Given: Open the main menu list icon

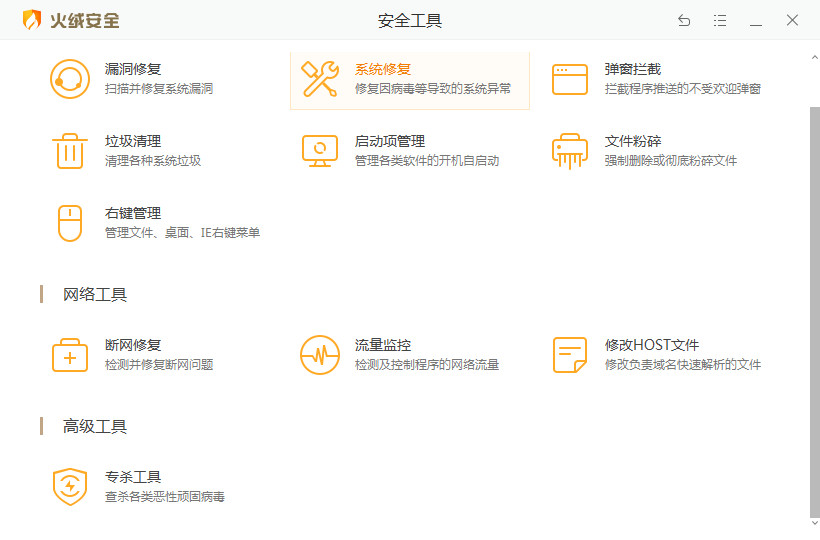Looking at the screenshot, I should point(720,20).
